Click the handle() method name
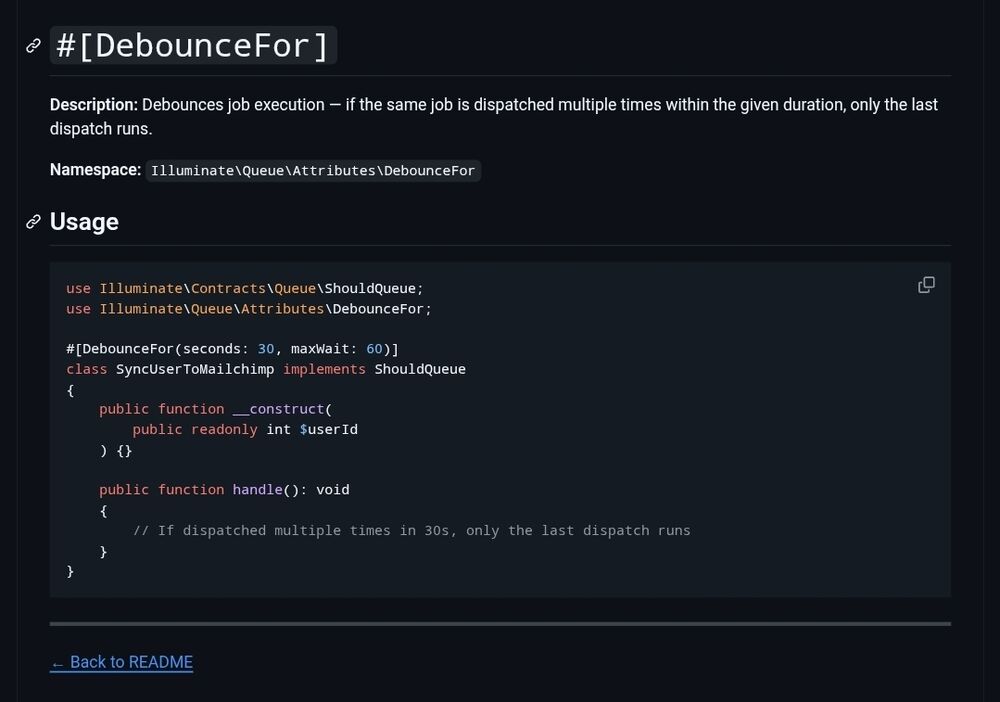1000x702 pixels. coord(258,490)
